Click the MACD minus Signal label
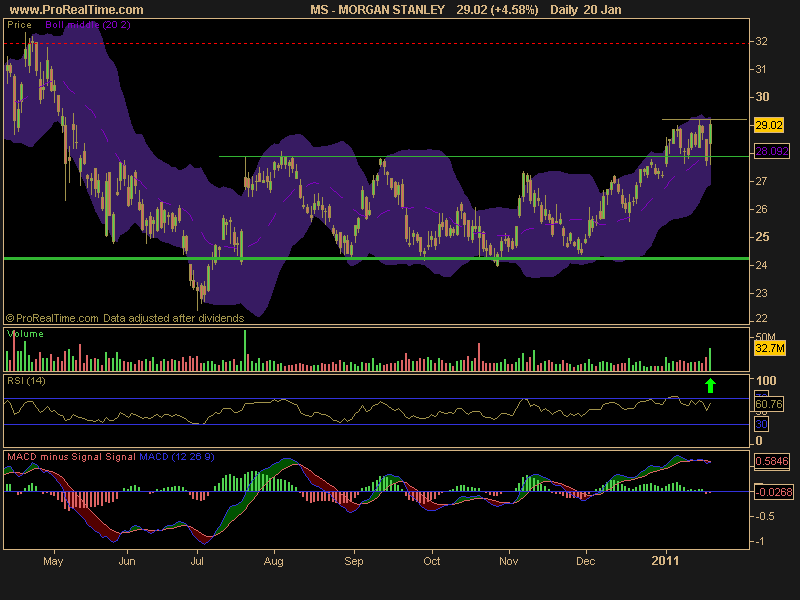The height and width of the screenshot is (600, 800). (x=55, y=457)
